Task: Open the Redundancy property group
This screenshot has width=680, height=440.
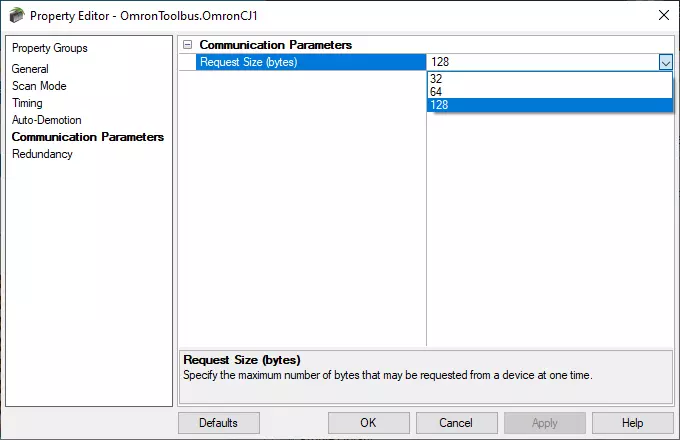Action: click(x=42, y=154)
